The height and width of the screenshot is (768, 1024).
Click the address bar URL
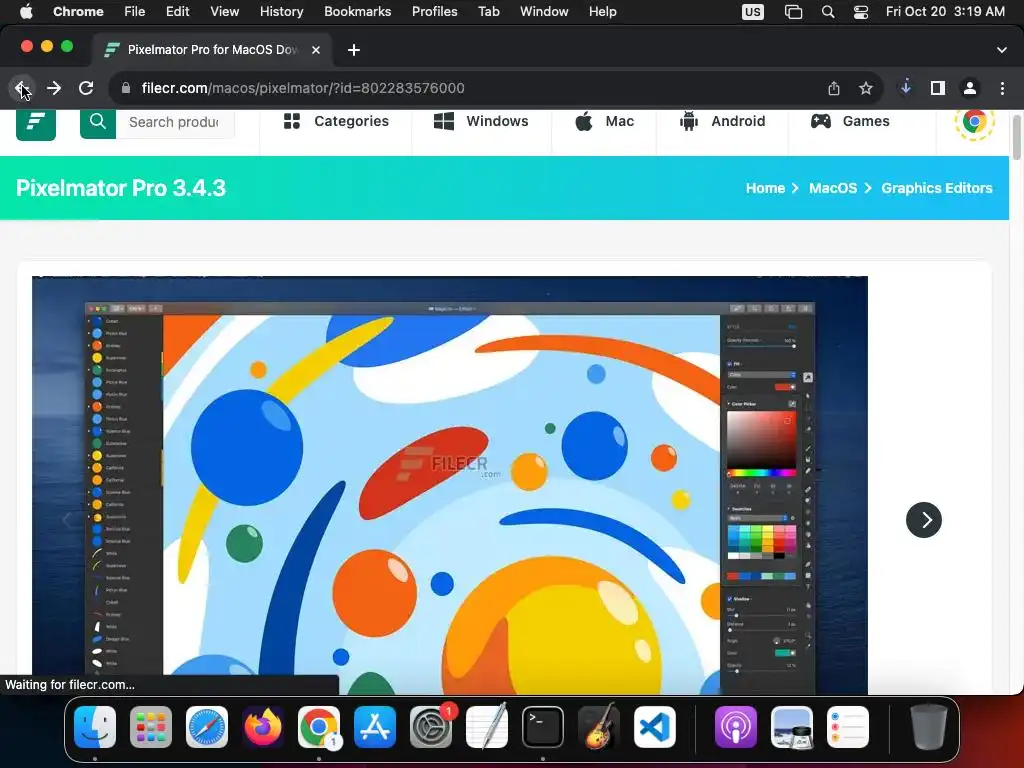(303, 88)
